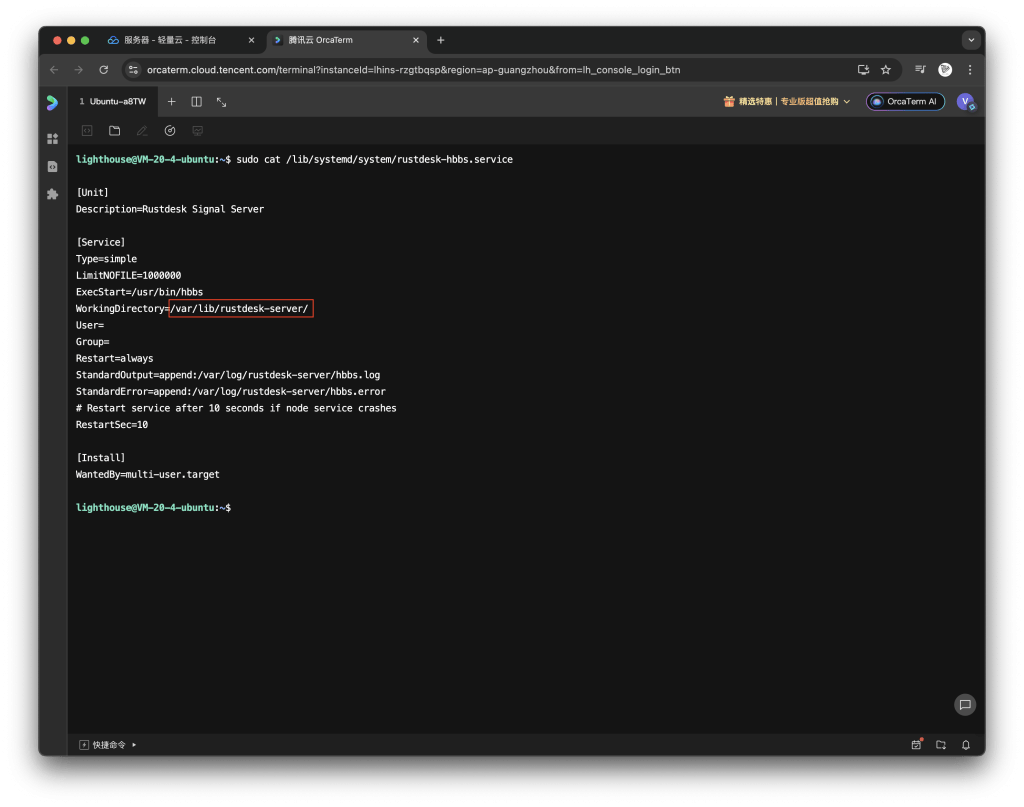This screenshot has height=807, width=1024.
Task: Launch the OrcaTerm AI assistant
Action: (x=905, y=102)
